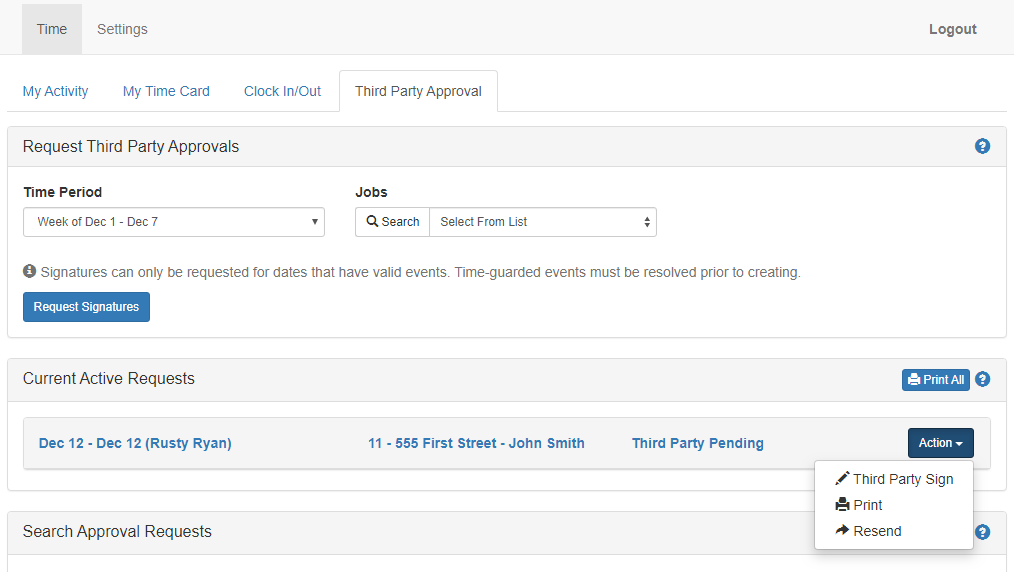Click the info icon before signatures notice
This screenshot has width=1014, height=572.
30,272
